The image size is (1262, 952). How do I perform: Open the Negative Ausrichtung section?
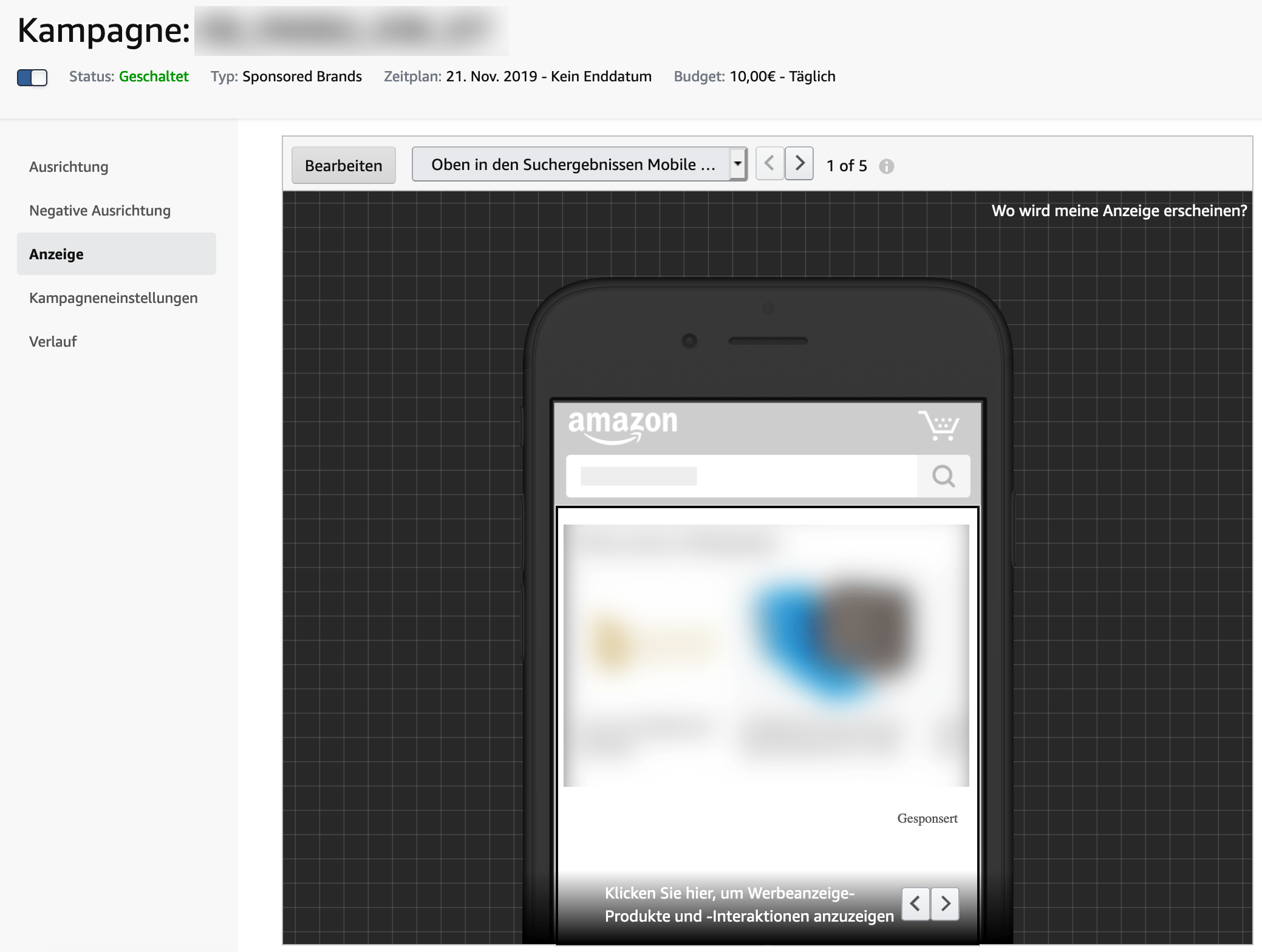point(100,211)
